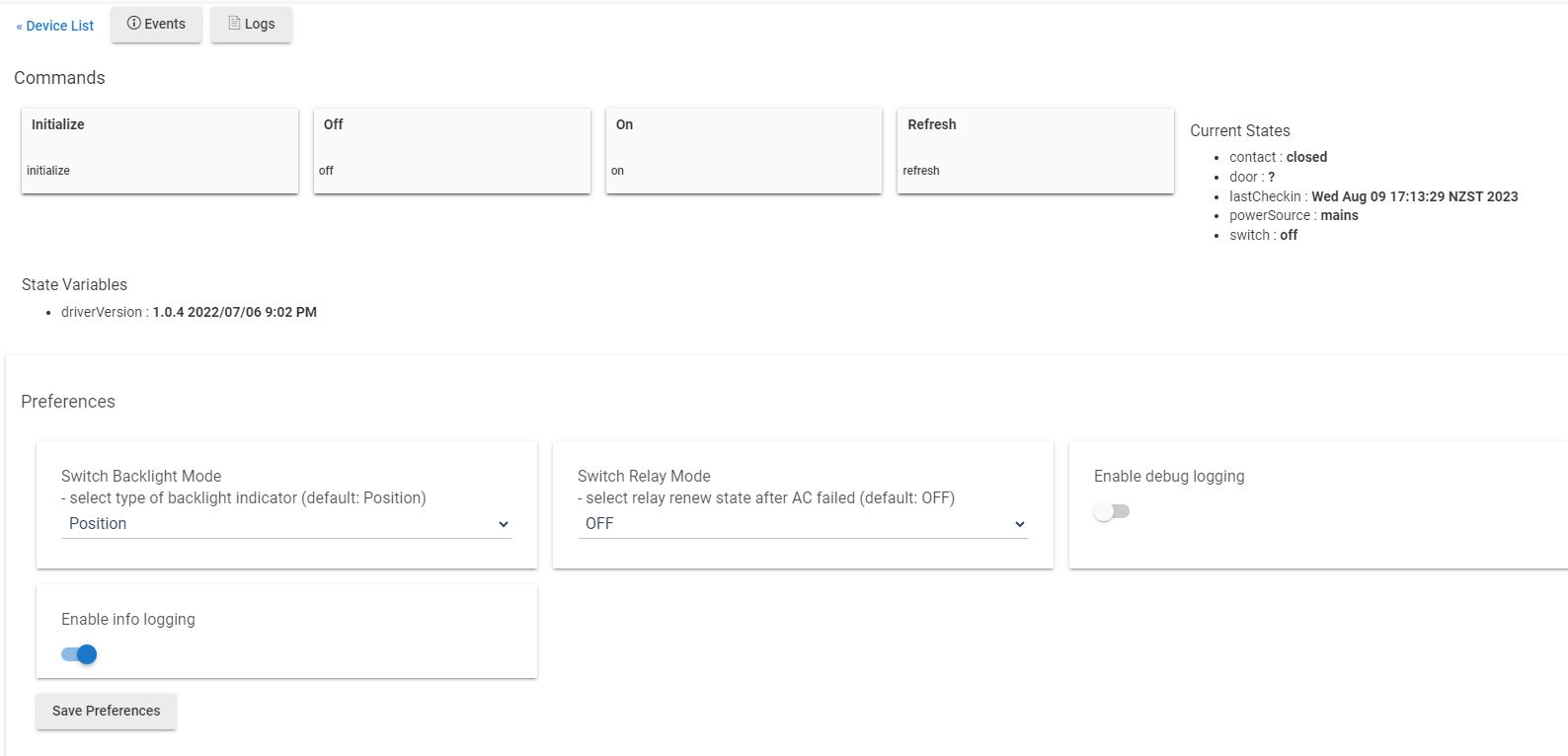The image size is (1568, 756).
Task: Disable info logging toggle
Action: coord(79,654)
